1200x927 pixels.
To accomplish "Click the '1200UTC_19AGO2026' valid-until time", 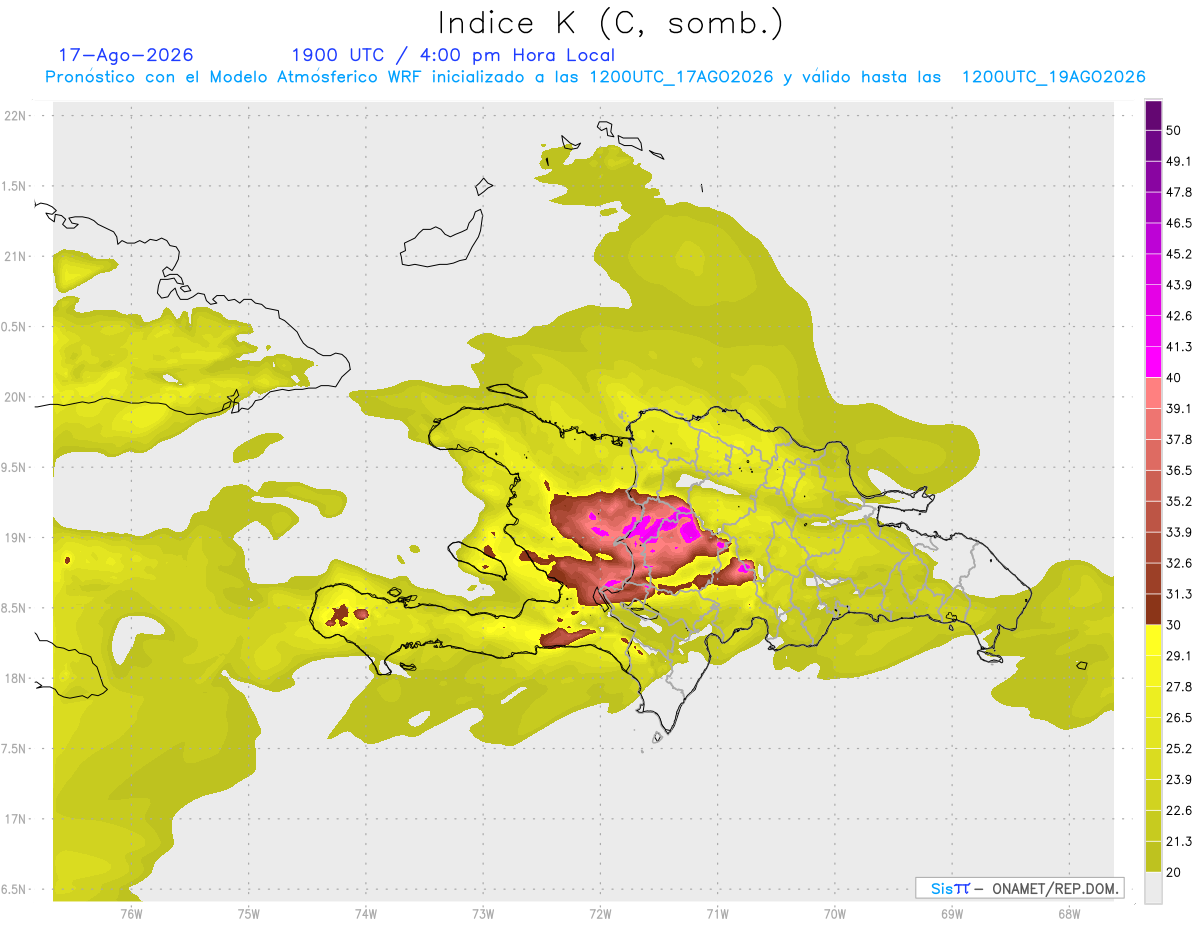I will click(x=1053, y=77).
